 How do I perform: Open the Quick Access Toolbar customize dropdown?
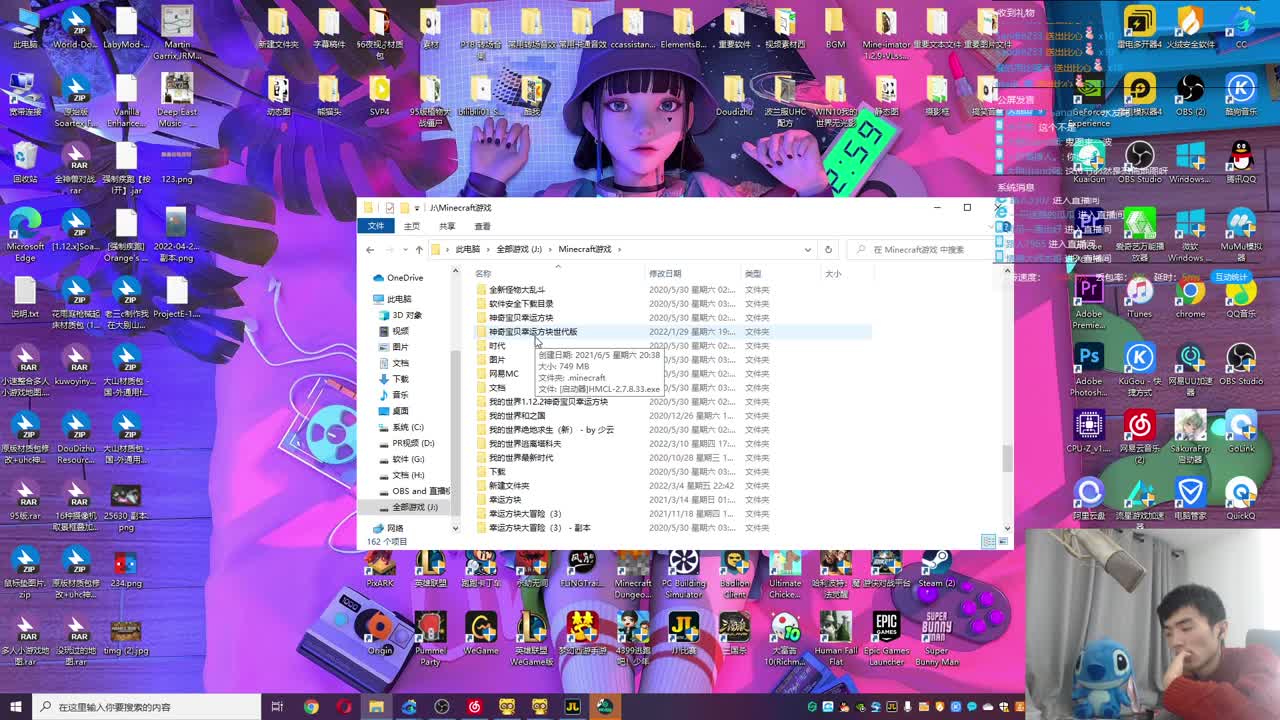pyautogui.click(x=416, y=208)
